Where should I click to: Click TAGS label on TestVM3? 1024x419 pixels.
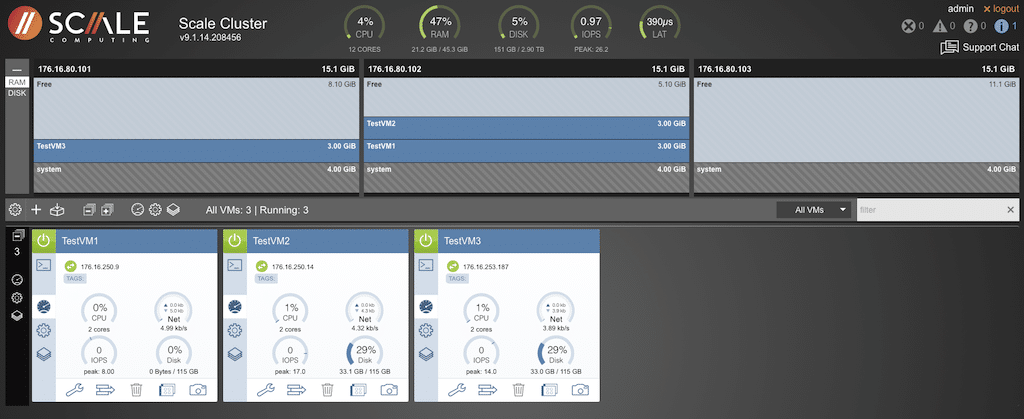point(458,278)
